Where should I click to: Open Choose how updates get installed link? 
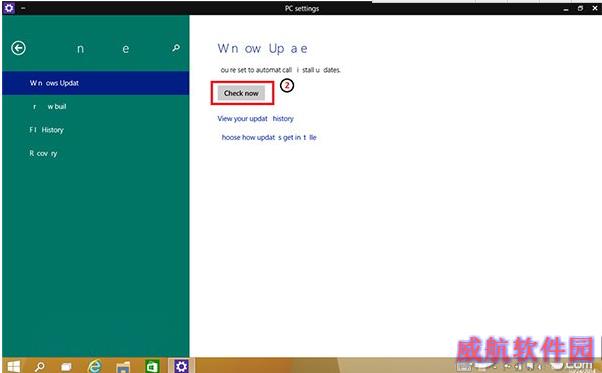click(x=269, y=137)
